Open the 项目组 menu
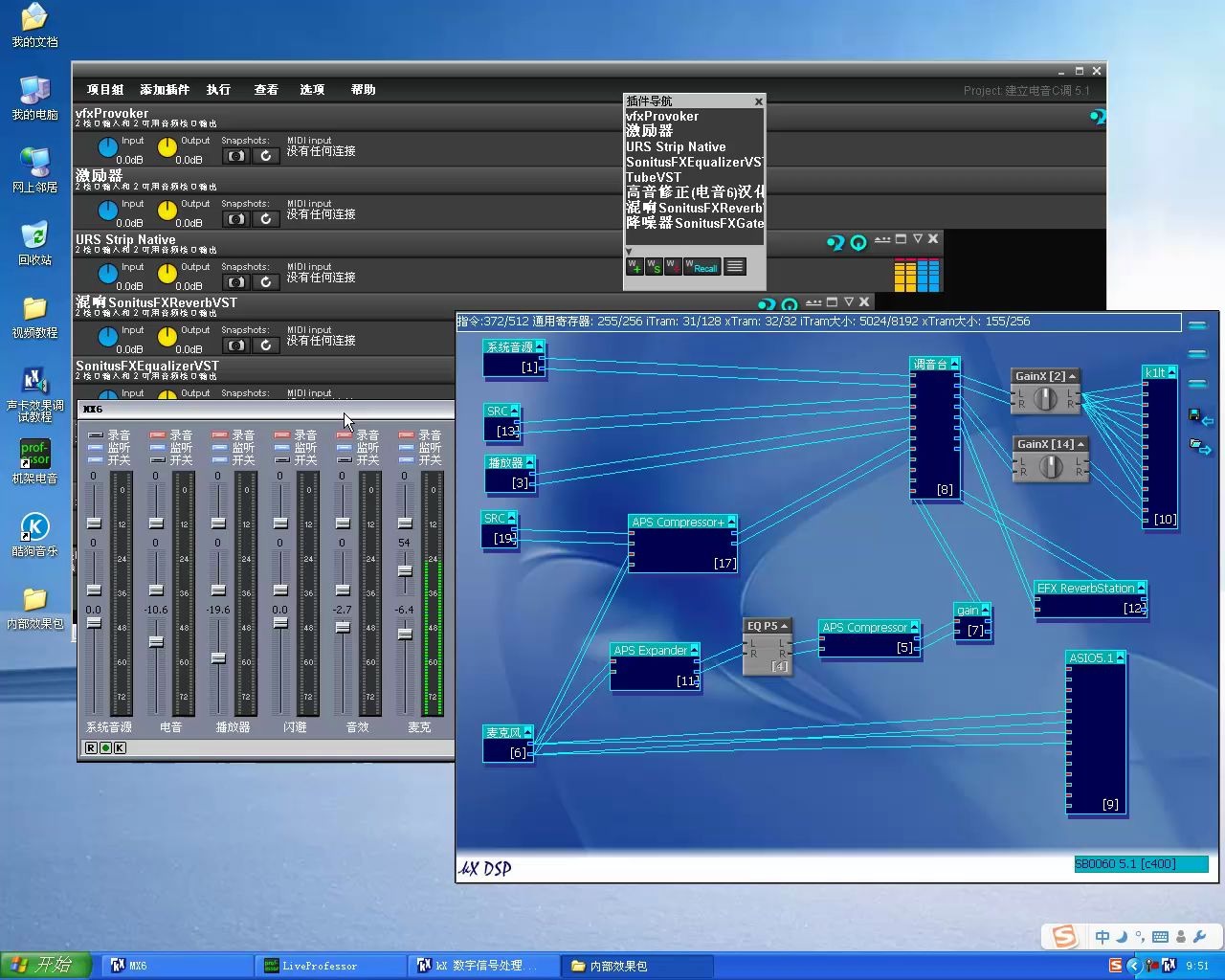The height and width of the screenshot is (980, 1225). click(x=105, y=89)
